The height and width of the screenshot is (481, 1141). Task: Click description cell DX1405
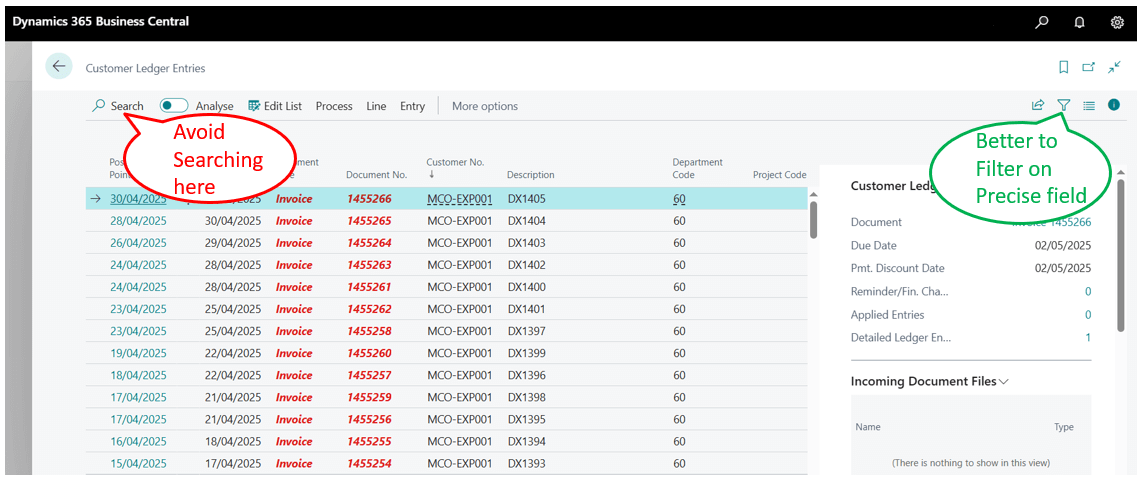click(527, 199)
